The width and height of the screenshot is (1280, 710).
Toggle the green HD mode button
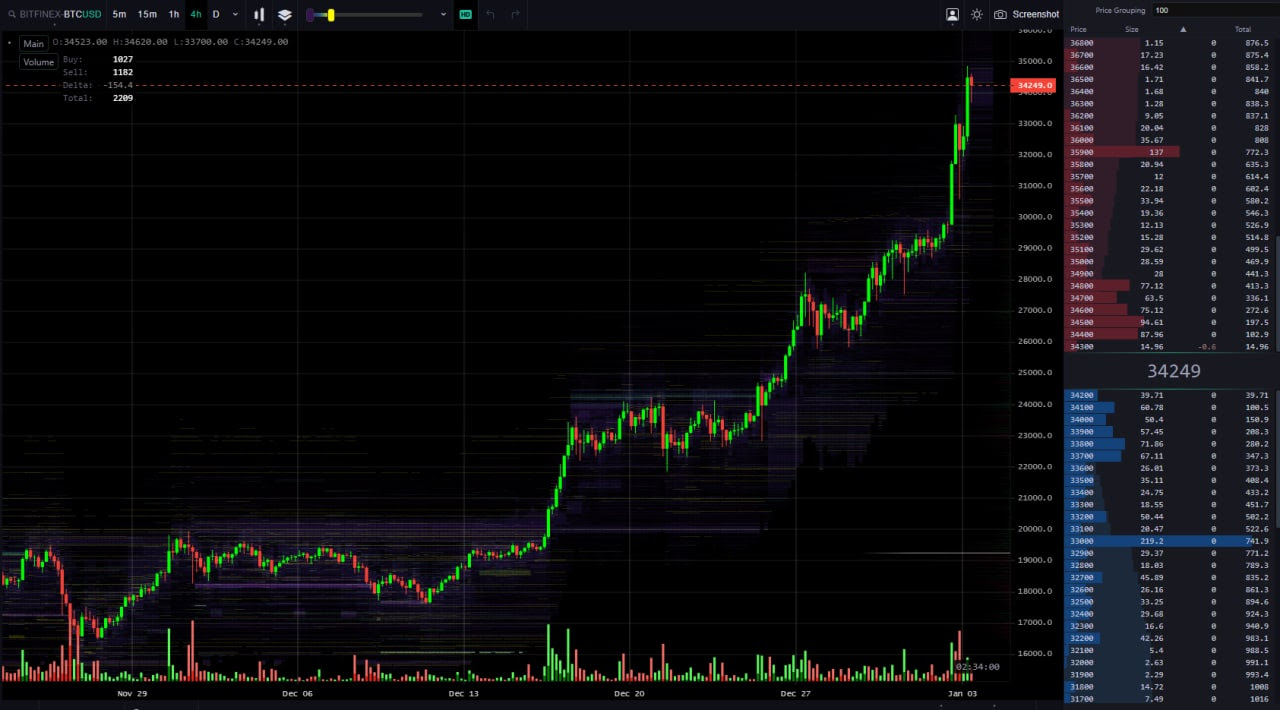tap(465, 15)
